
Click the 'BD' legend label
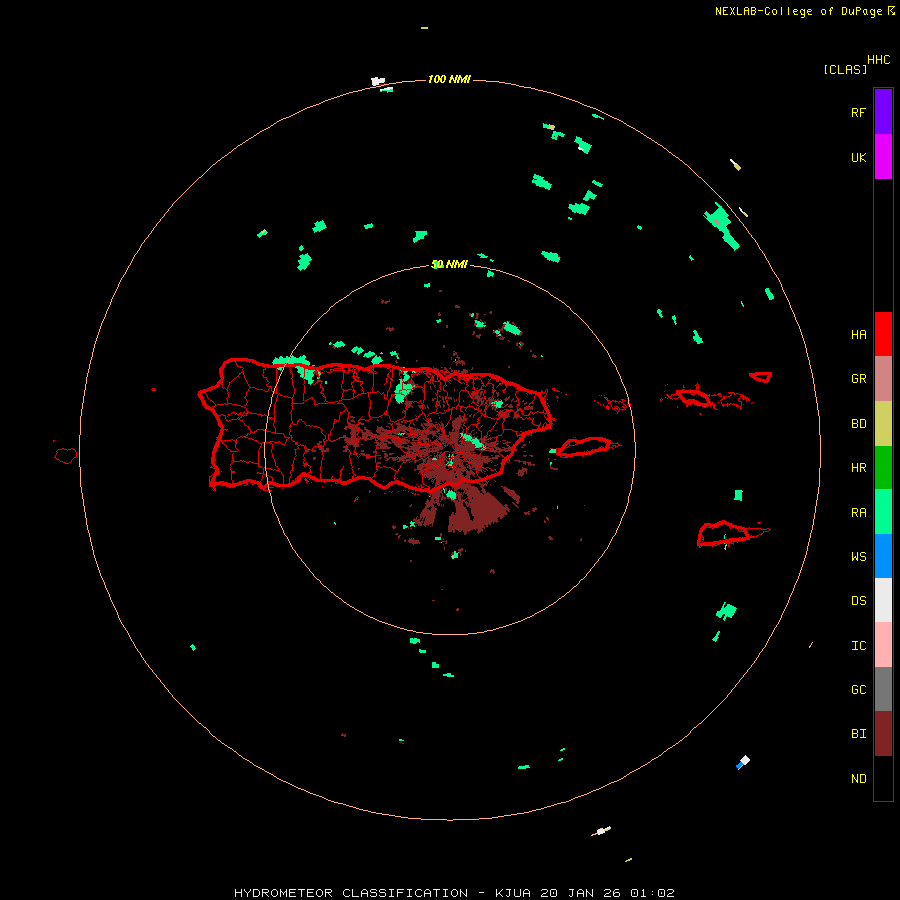(x=858, y=424)
